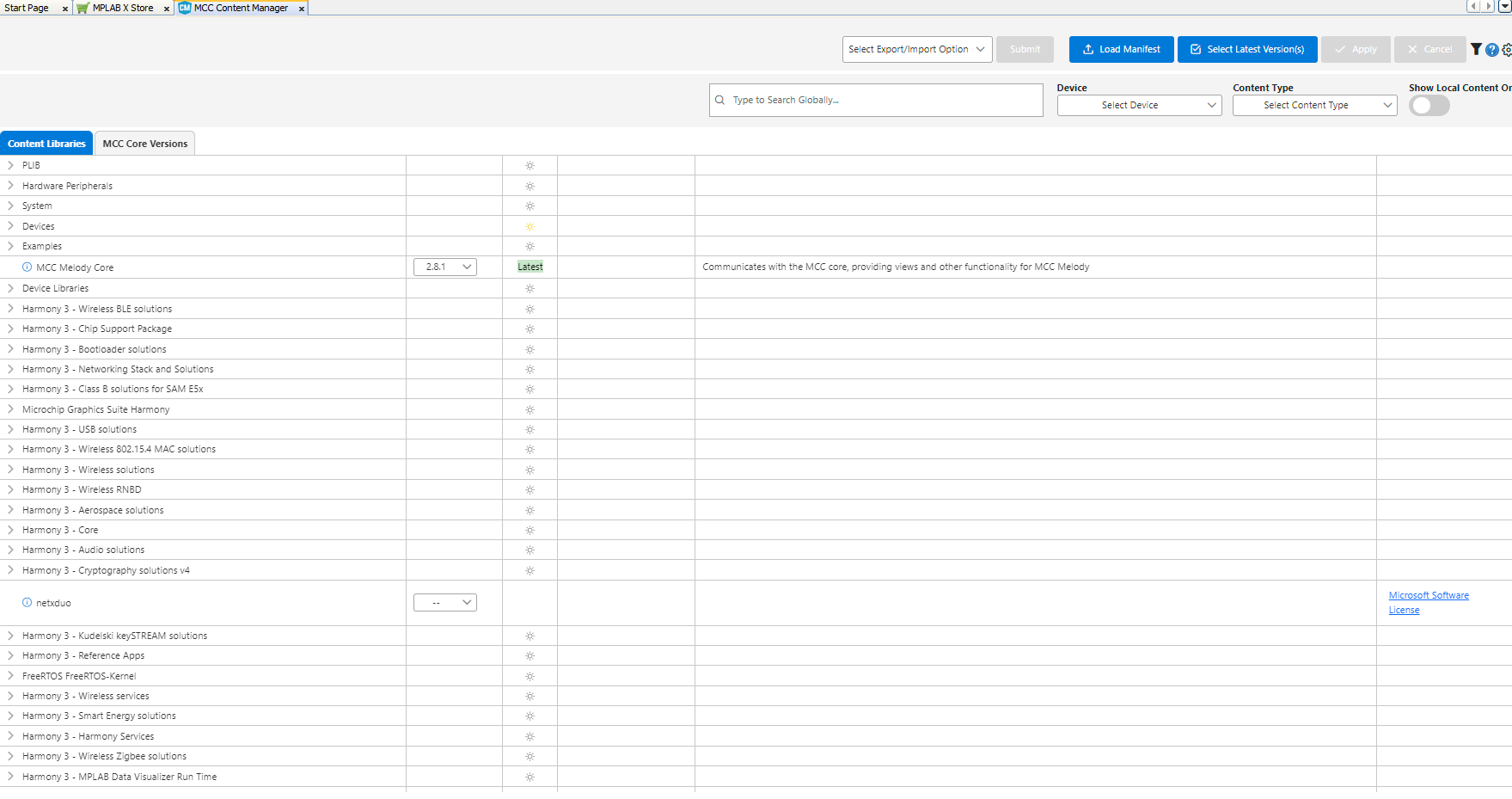This screenshot has width=1512, height=799.
Task: Open the Select Export/Import Option dropdown
Action: click(x=917, y=49)
